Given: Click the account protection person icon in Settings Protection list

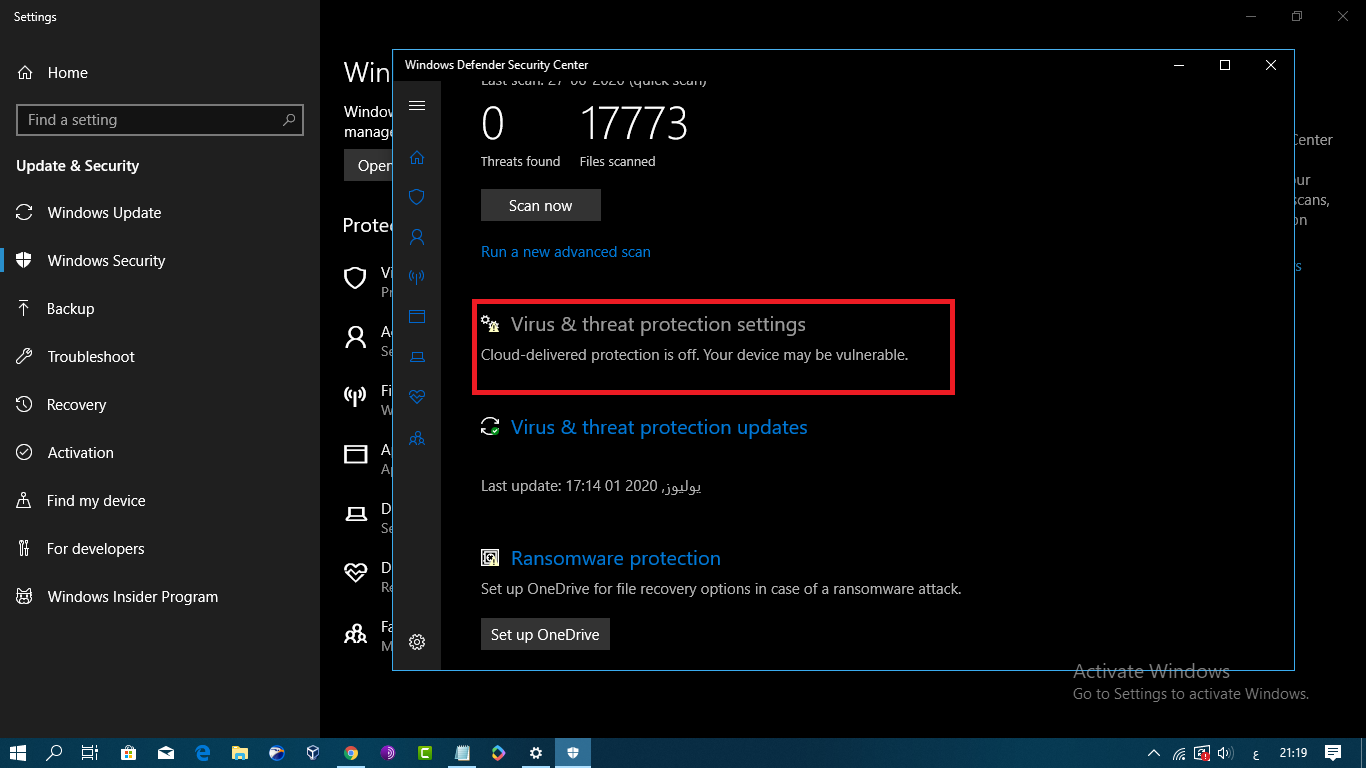Looking at the screenshot, I should [x=355, y=337].
